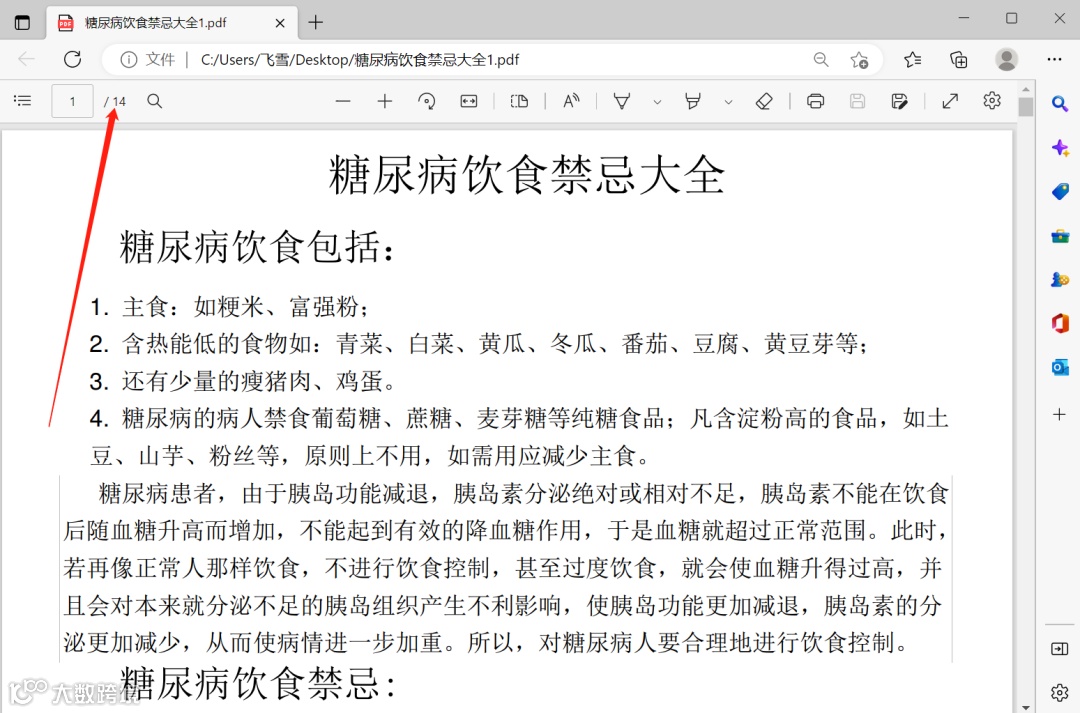The width and height of the screenshot is (1080, 713).
Task: Select the 糖尿病饮食禁忌大全1.pdf tab
Action: pos(172,23)
